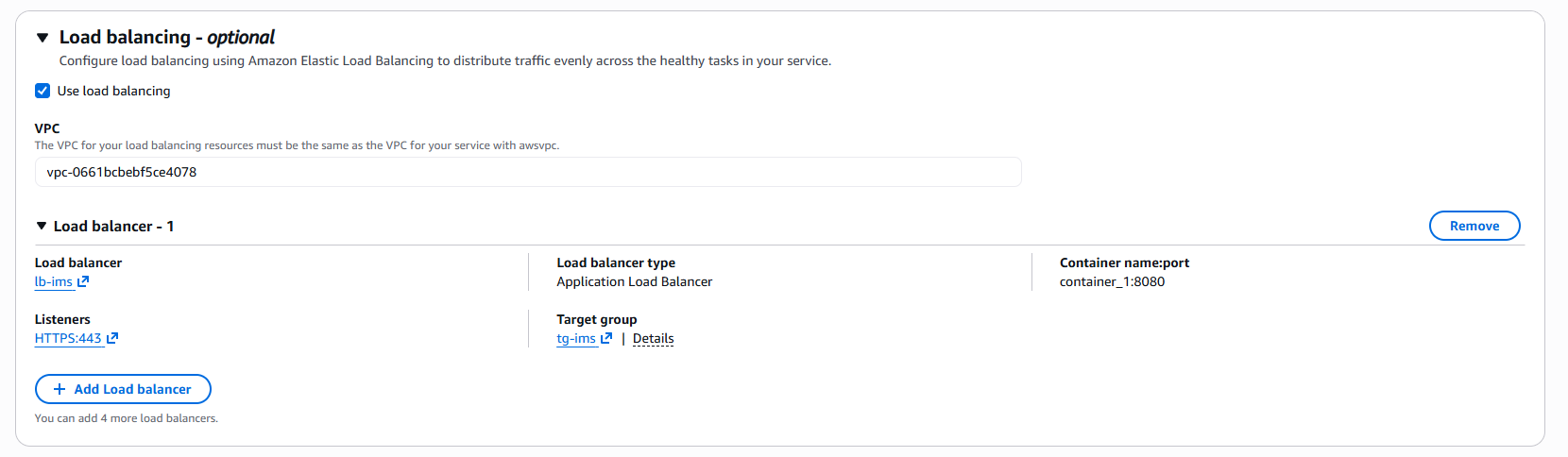The height and width of the screenshot is (457, 1568).
Task: Collapse the Load balancer - 1 triangle
Action: click(x=42, y=226)
